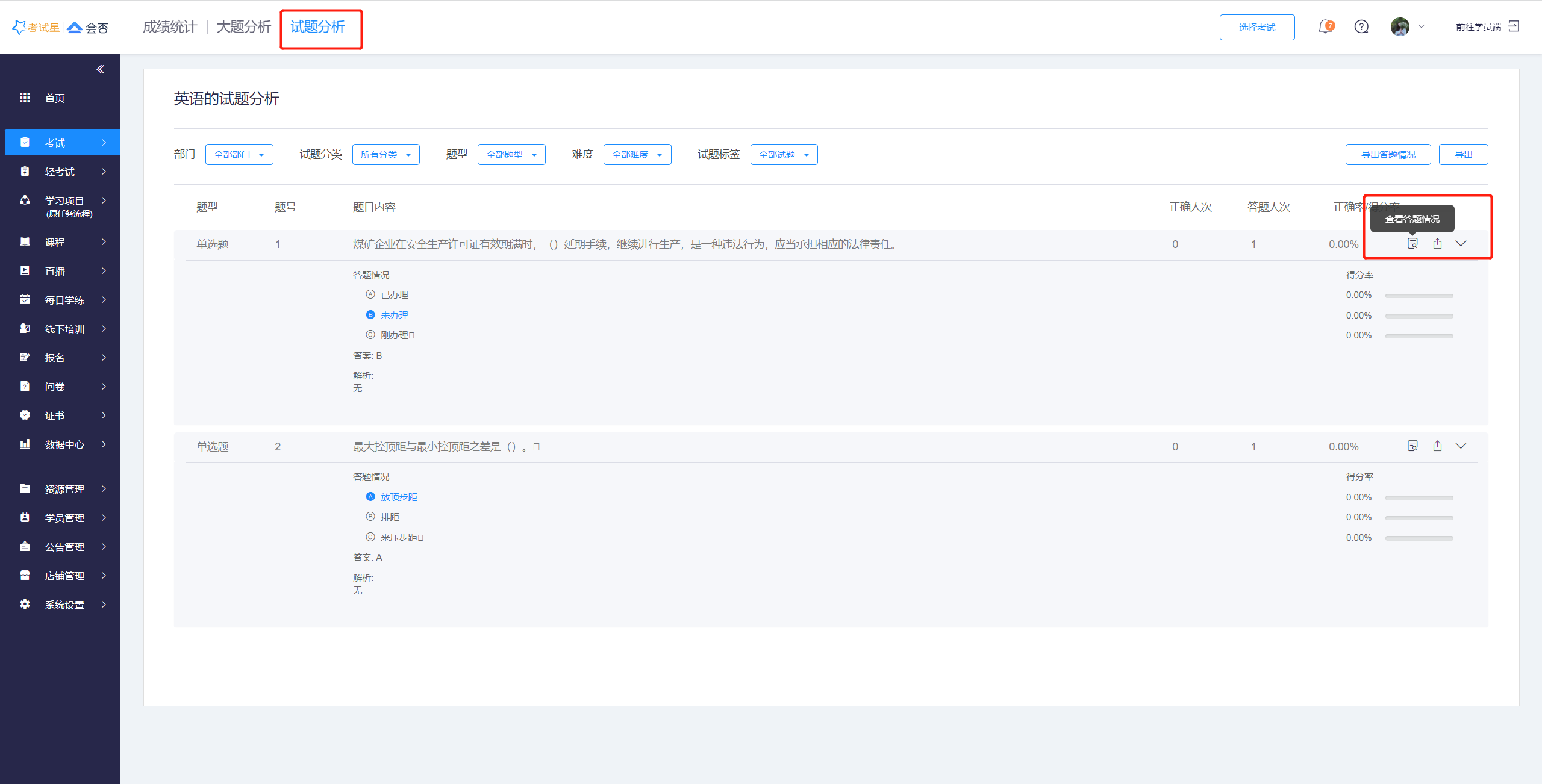Open the 全部难度 difficulty dropdown
The width and height of the screenshot is (1542, 784).
[x=637, y=155]
